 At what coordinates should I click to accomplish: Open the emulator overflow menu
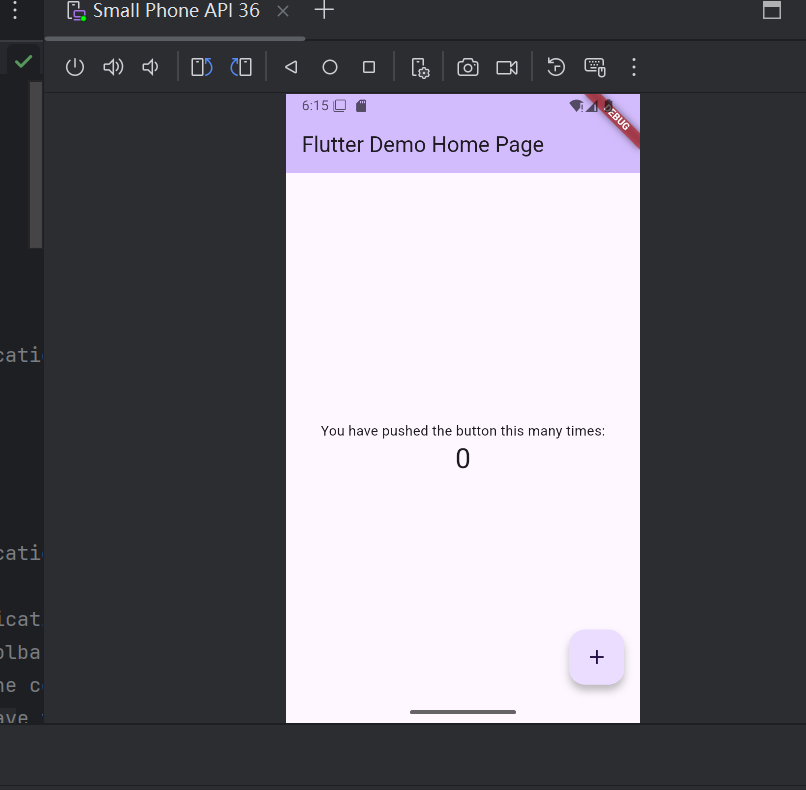click(633, 67)
